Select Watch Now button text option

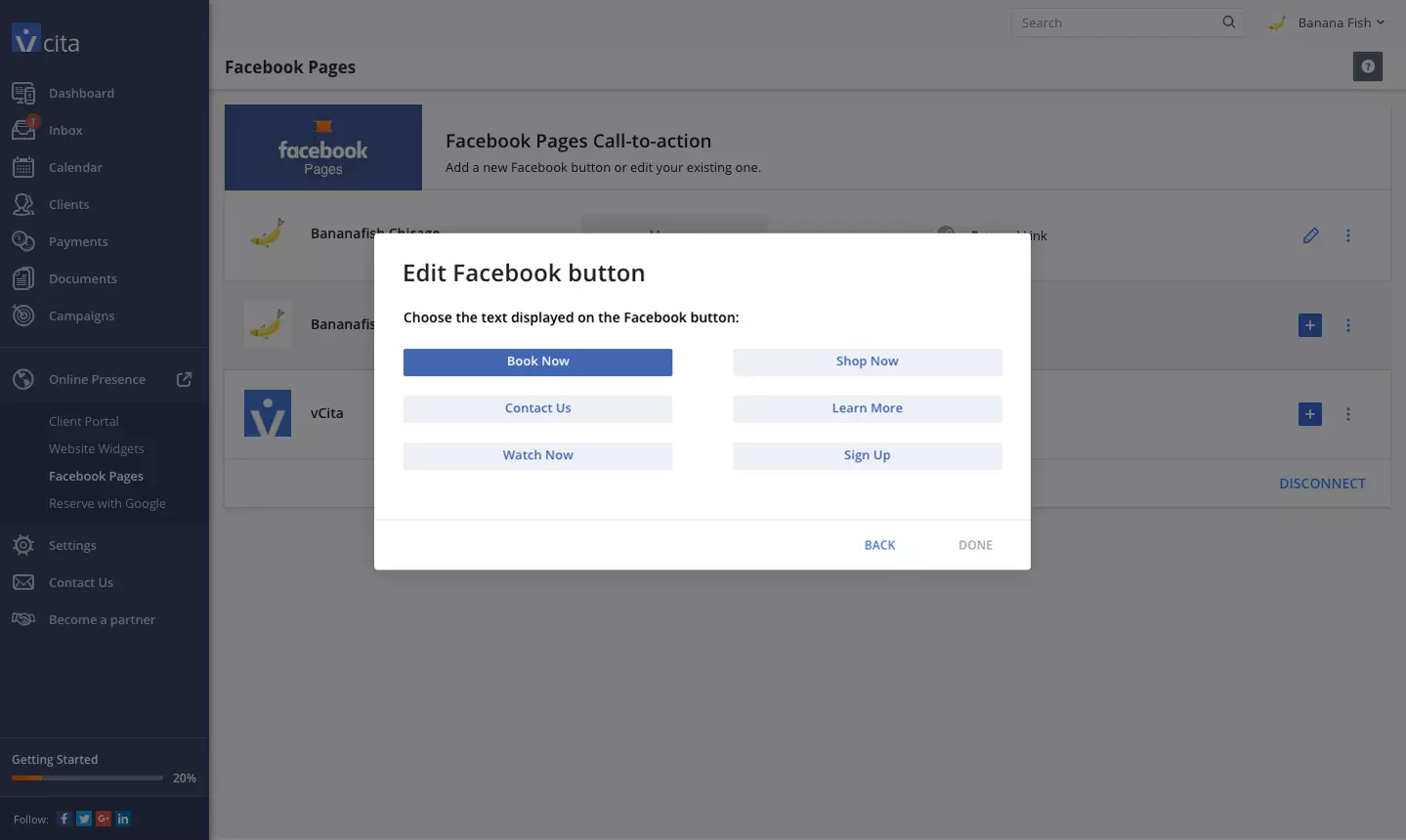[x=537, y=455]
